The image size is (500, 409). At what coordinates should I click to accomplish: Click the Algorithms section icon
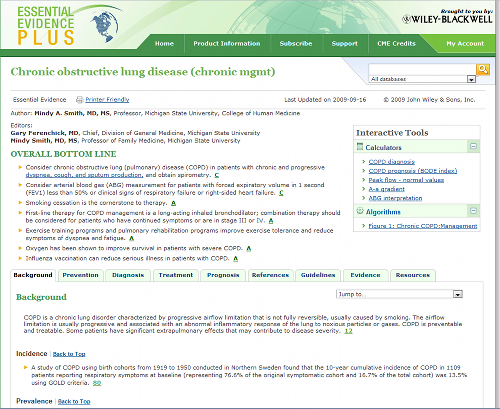click(x=360, y=211)
